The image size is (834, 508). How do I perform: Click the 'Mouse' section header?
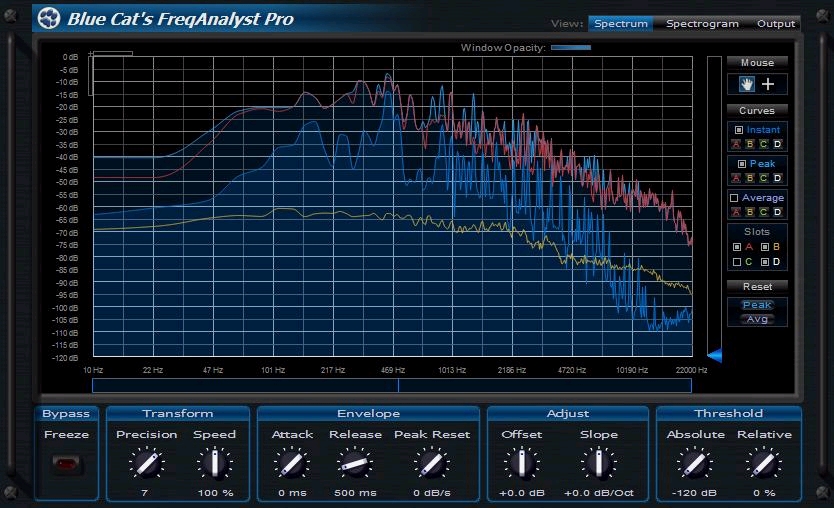[757, 62]
